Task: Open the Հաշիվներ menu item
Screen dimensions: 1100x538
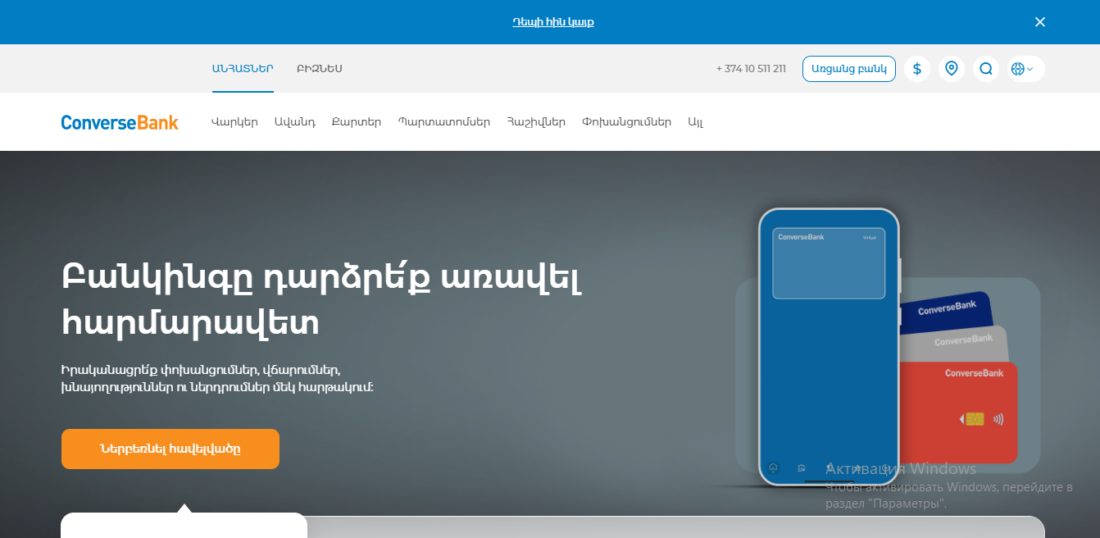Action: [536, 122]
